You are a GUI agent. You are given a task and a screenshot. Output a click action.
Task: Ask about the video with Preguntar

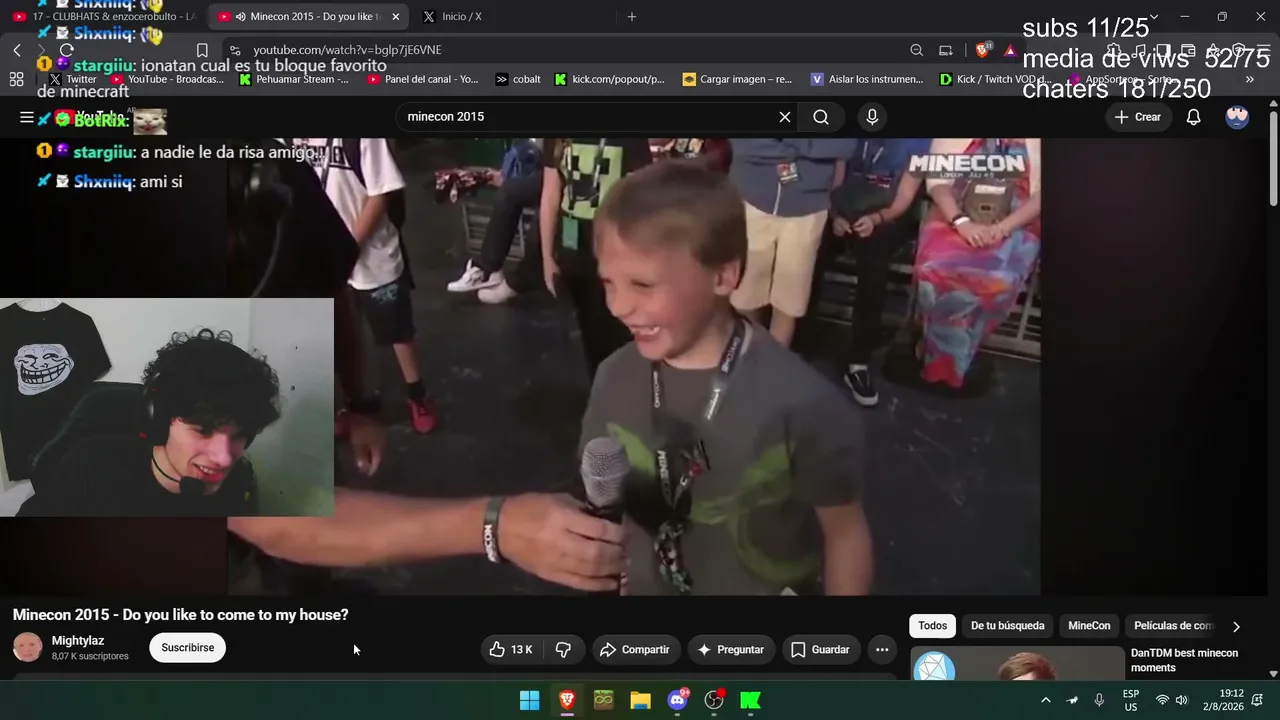(731, 650)
